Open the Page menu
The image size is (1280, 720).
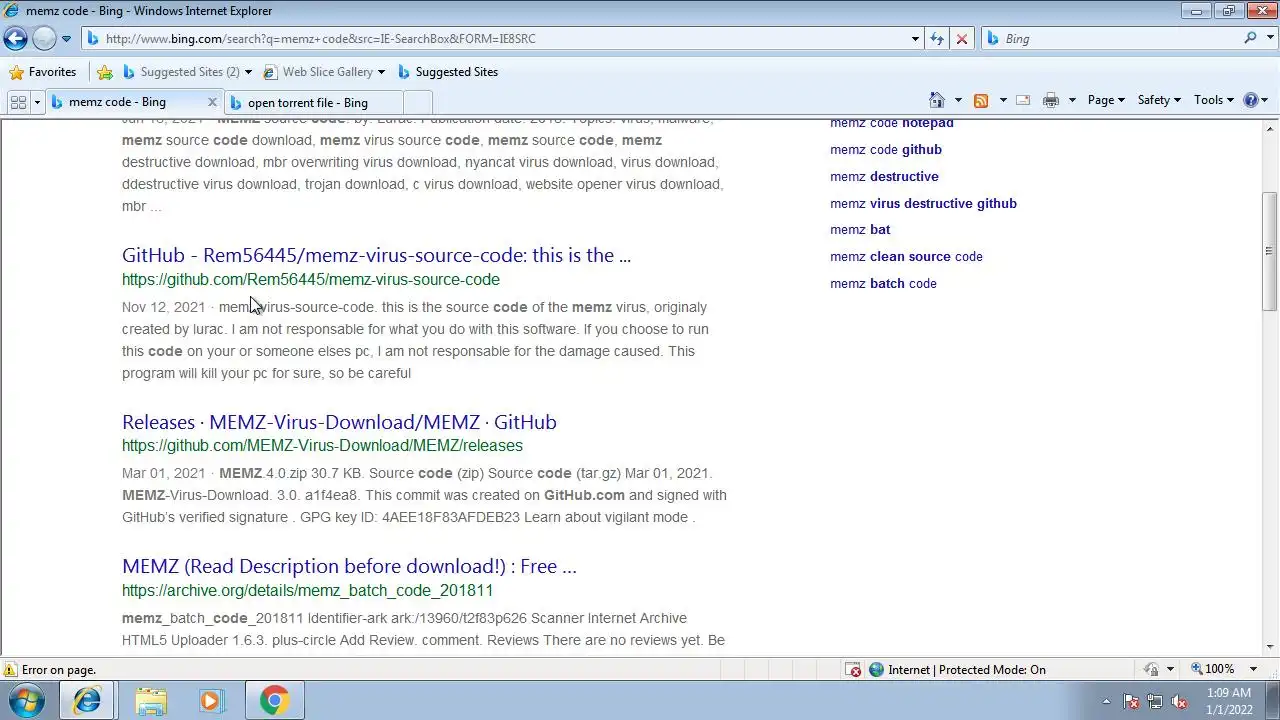(x=1106, y=100)
